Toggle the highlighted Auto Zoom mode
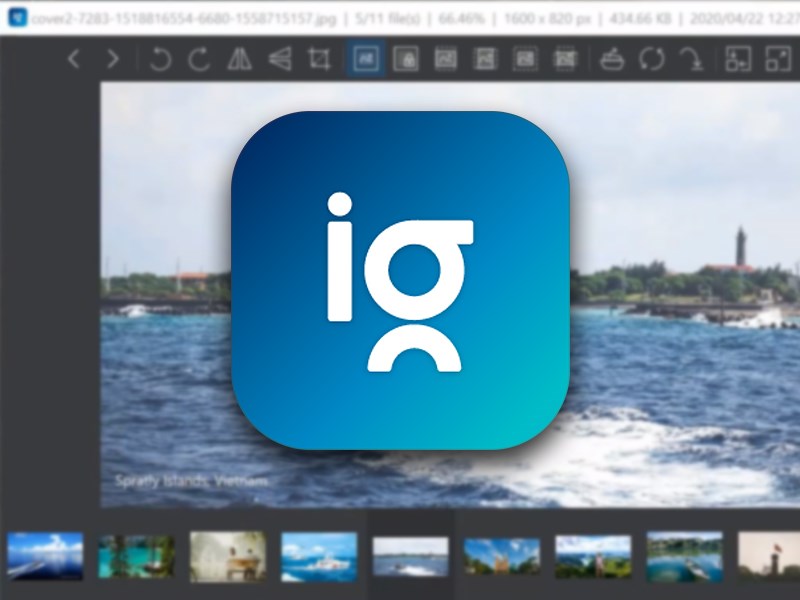The image size is (800, 600). point(366,58)
